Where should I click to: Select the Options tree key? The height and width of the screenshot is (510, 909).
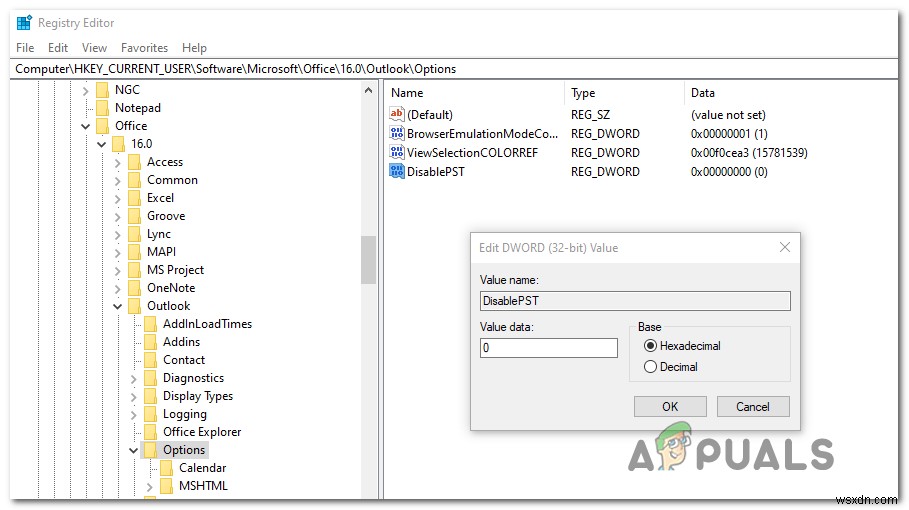tap(184, 450)
